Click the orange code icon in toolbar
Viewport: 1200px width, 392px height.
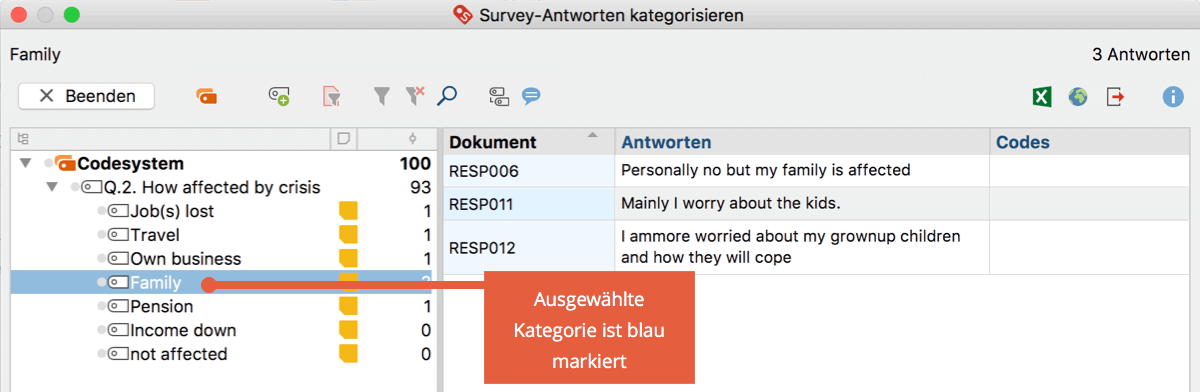(206, 96)
